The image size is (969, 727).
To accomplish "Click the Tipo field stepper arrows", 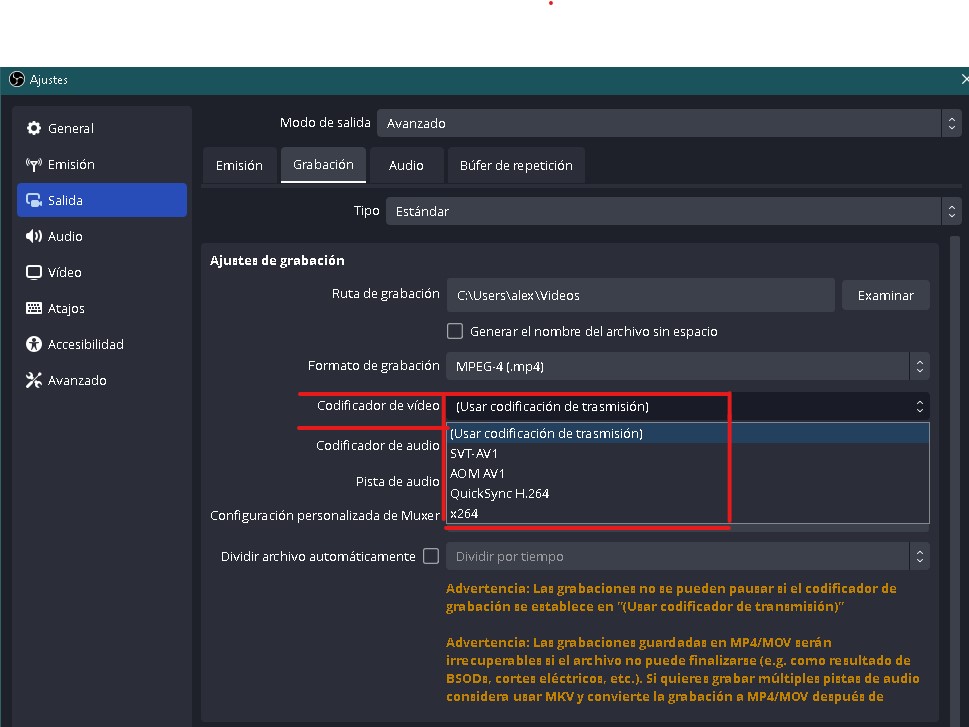I will (952, 211).
